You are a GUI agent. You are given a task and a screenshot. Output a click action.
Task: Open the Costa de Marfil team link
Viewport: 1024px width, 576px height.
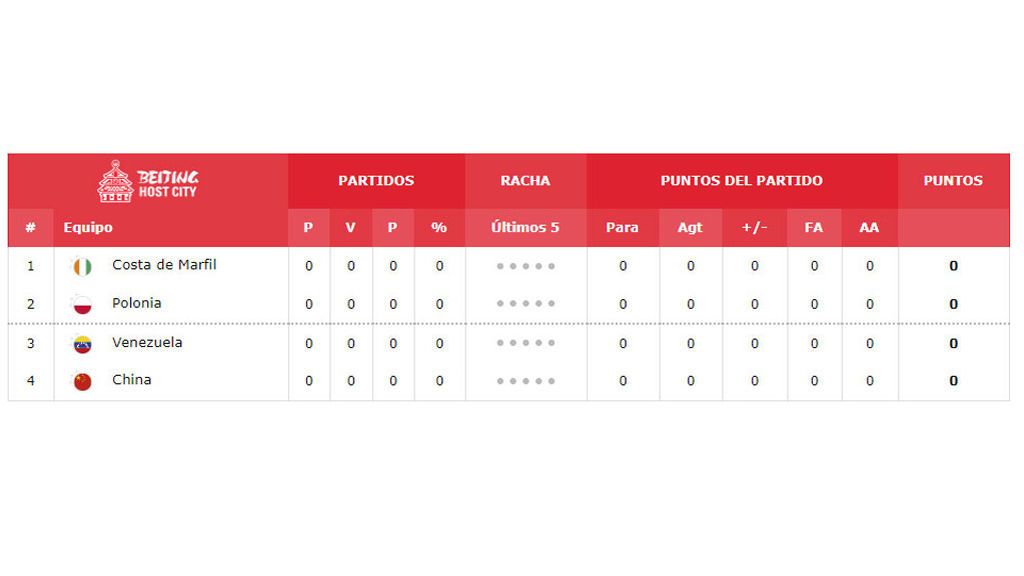(x=164, y=264)
